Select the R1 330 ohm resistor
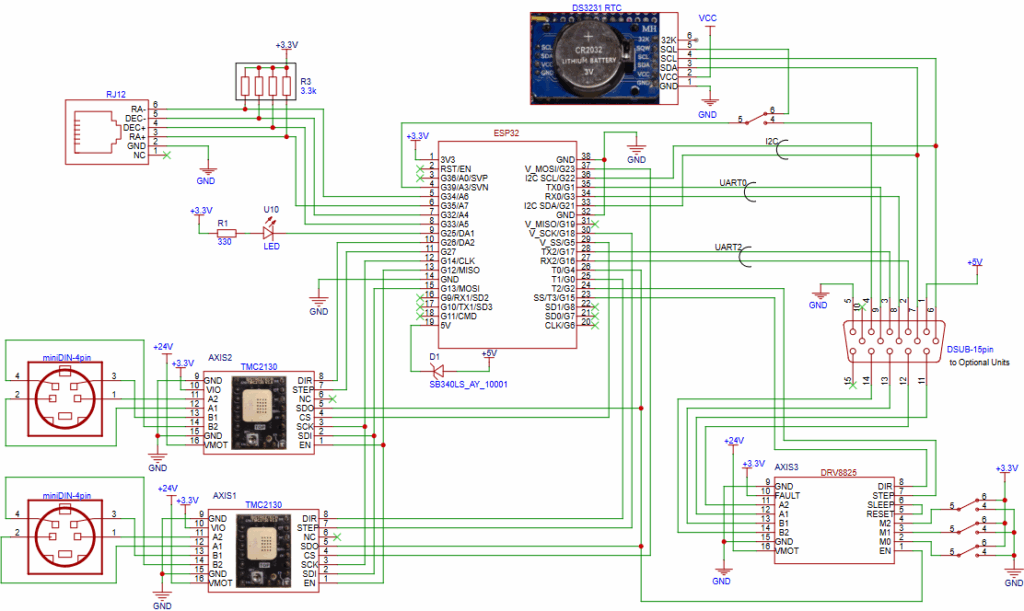 coord(226,233)
